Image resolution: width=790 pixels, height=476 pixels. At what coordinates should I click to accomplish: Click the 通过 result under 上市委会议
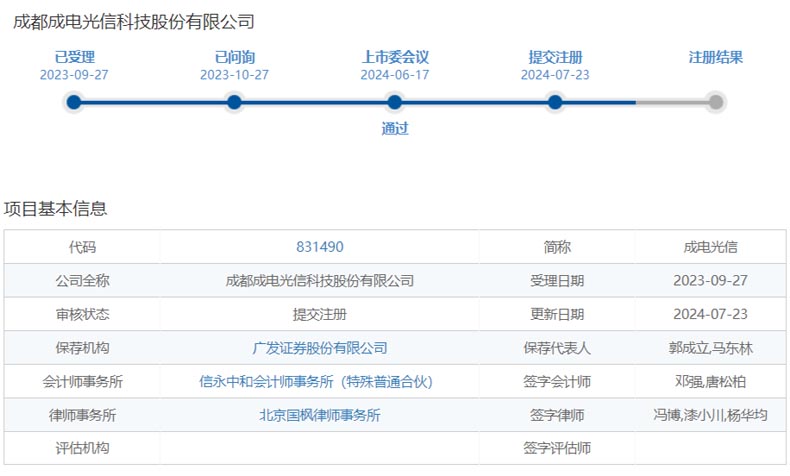pyautogui.click(x=395, y=128)
